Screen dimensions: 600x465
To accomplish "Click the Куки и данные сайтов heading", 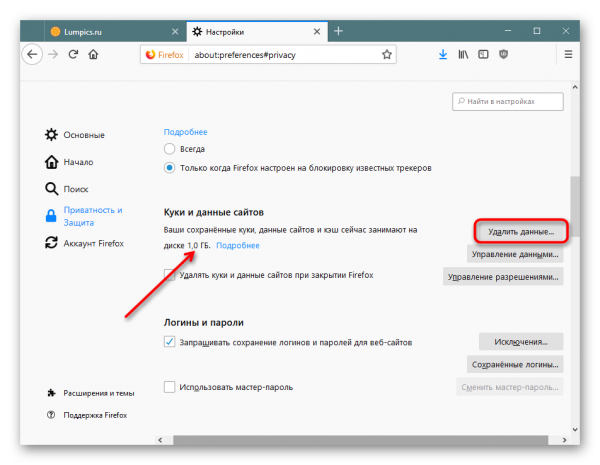I will 214,212.
